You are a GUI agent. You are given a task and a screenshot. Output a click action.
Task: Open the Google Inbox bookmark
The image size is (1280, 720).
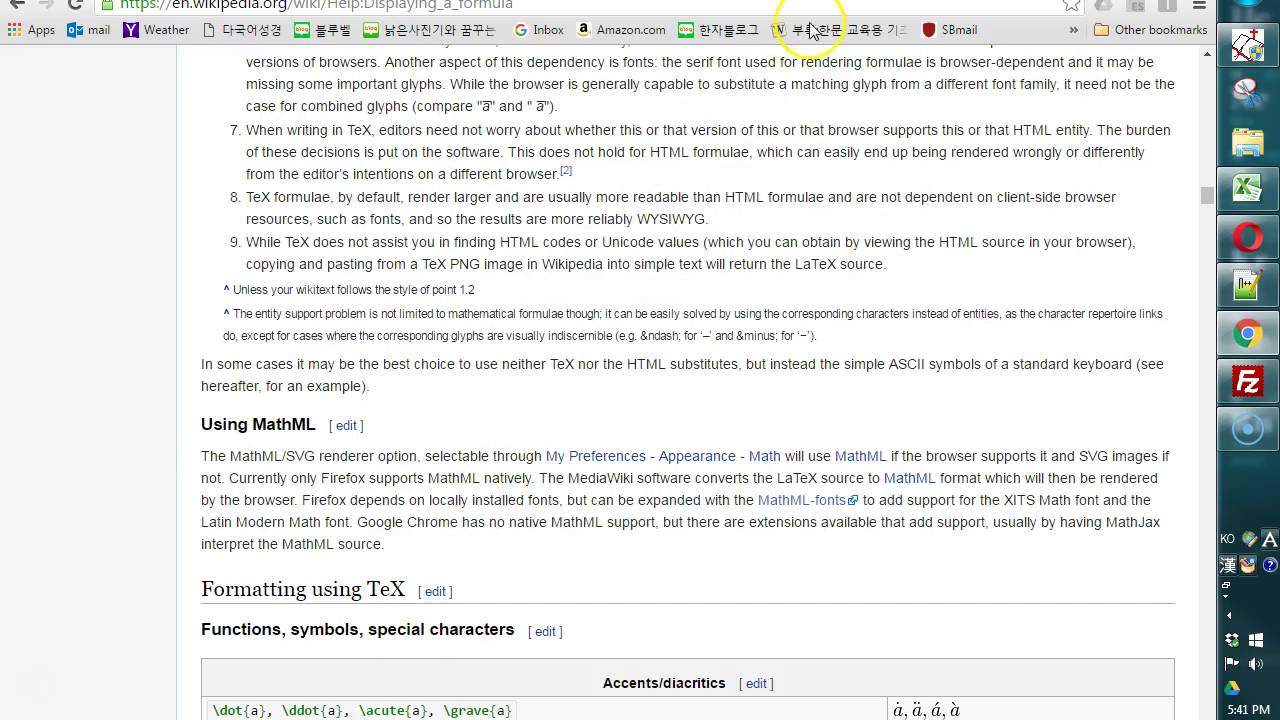click(539, 30)
